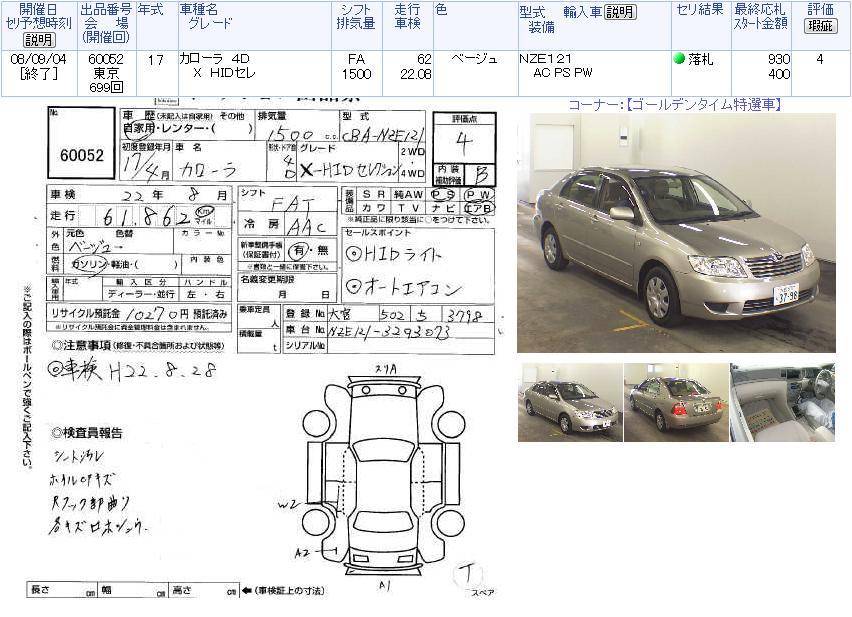Open the front-side view car thumbnail

(570, 402)
